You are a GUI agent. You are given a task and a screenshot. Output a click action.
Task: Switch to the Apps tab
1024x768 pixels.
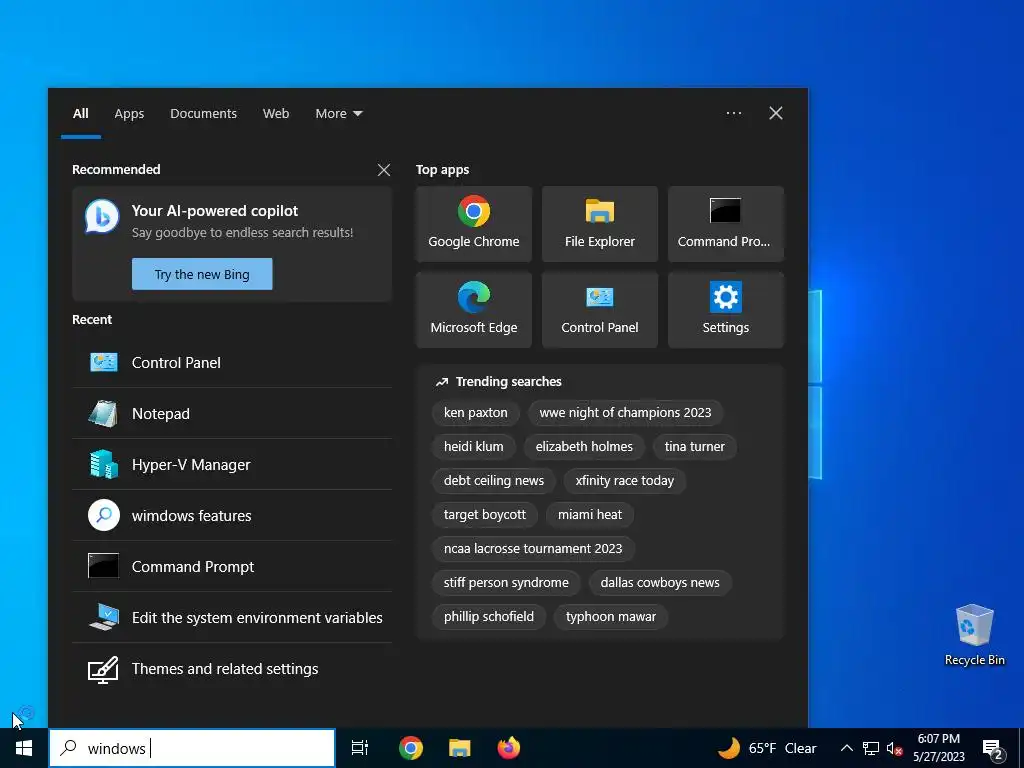[x=129, y=114]
